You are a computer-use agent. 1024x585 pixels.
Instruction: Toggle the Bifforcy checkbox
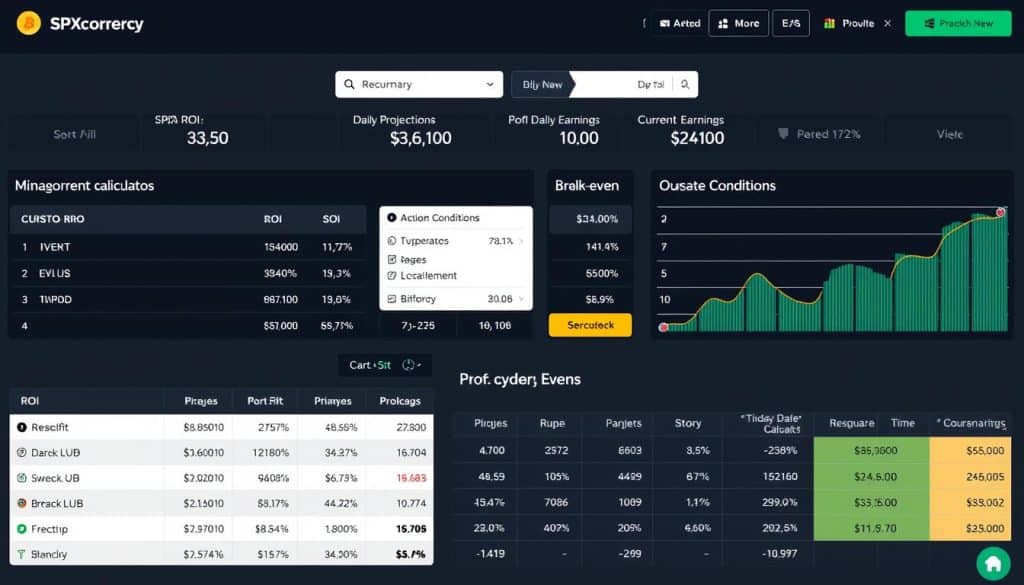pos(391,298)
